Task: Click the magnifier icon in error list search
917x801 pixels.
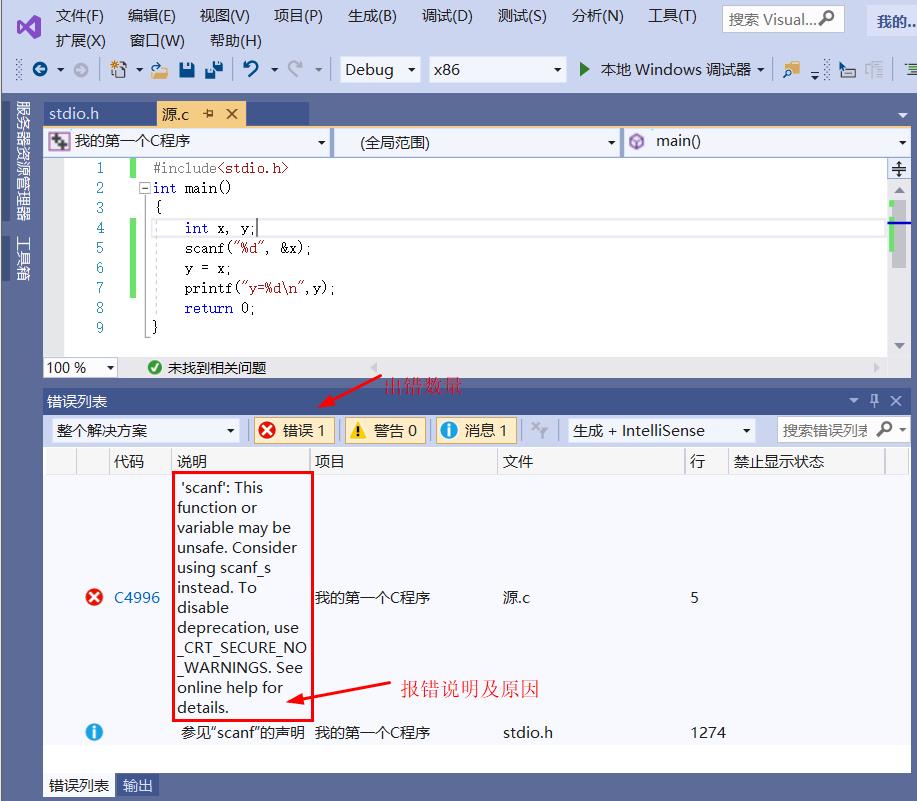Action: point(884,429)
